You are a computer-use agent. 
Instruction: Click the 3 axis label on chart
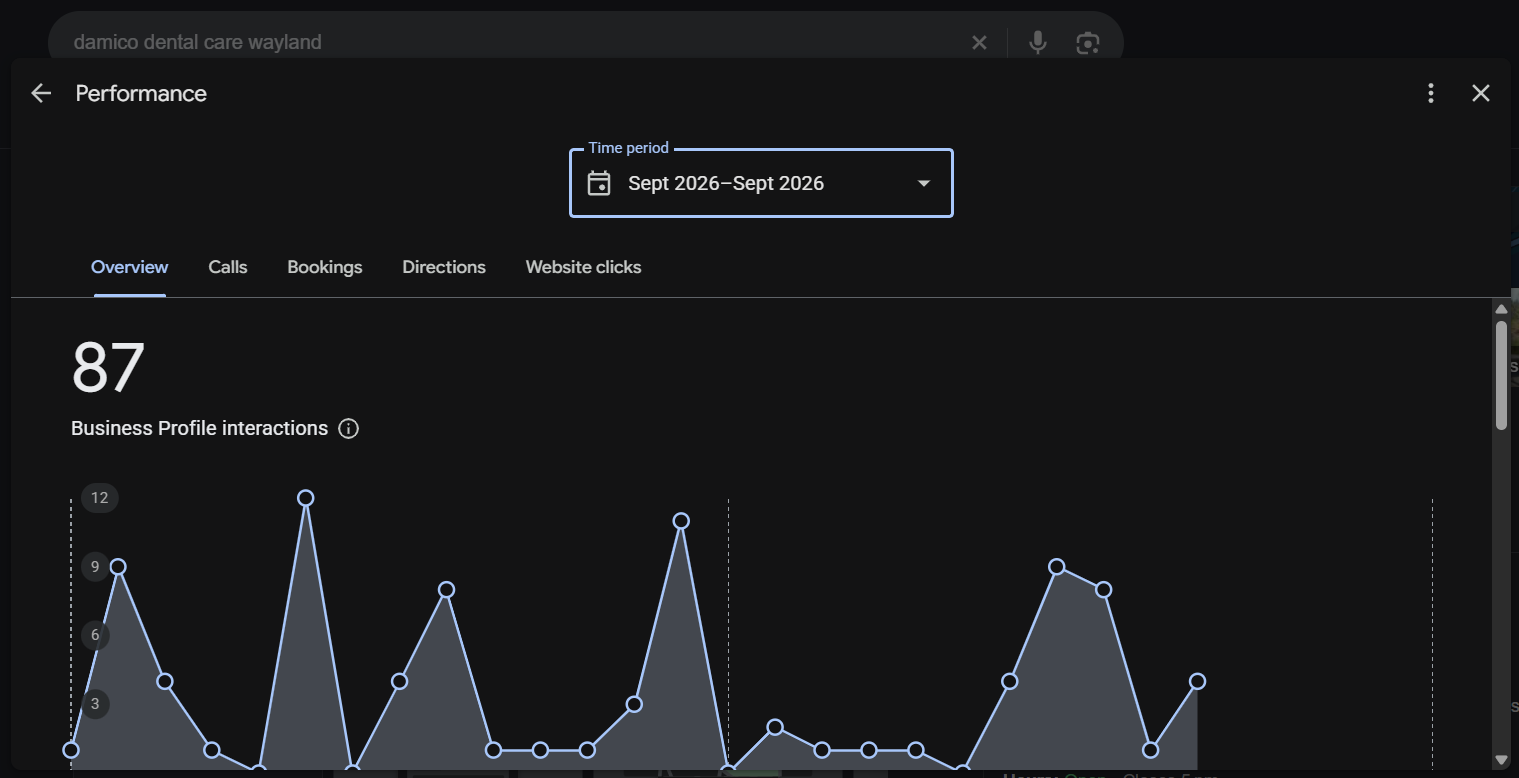pyautogui.click(x=96, y=704)
